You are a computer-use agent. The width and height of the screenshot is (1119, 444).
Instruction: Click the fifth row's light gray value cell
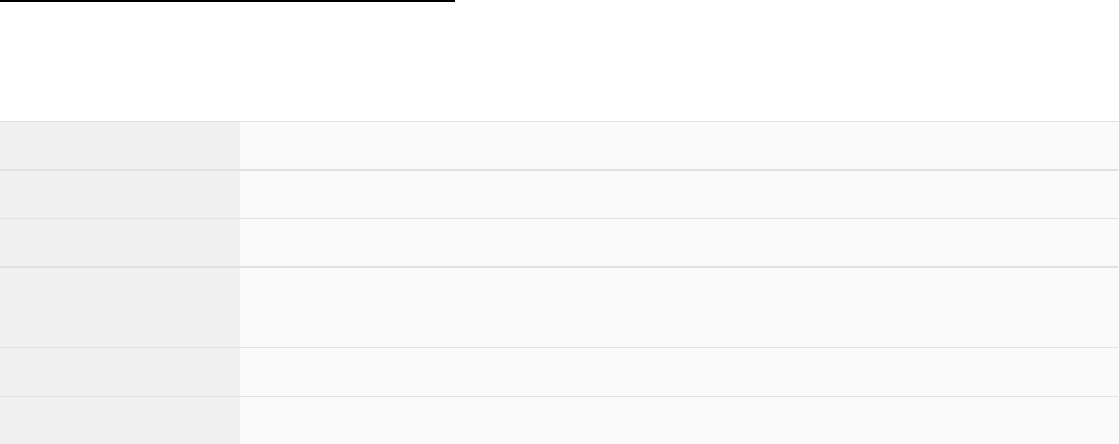[678, 372]
